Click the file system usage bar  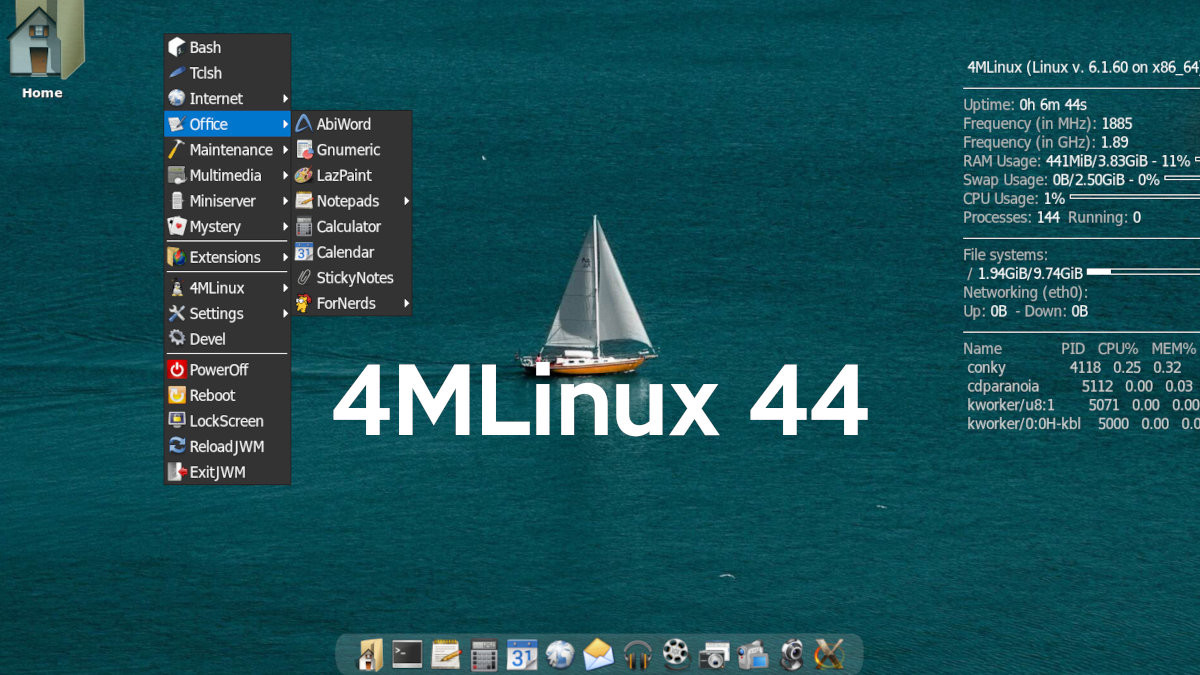coord(1143,272)
